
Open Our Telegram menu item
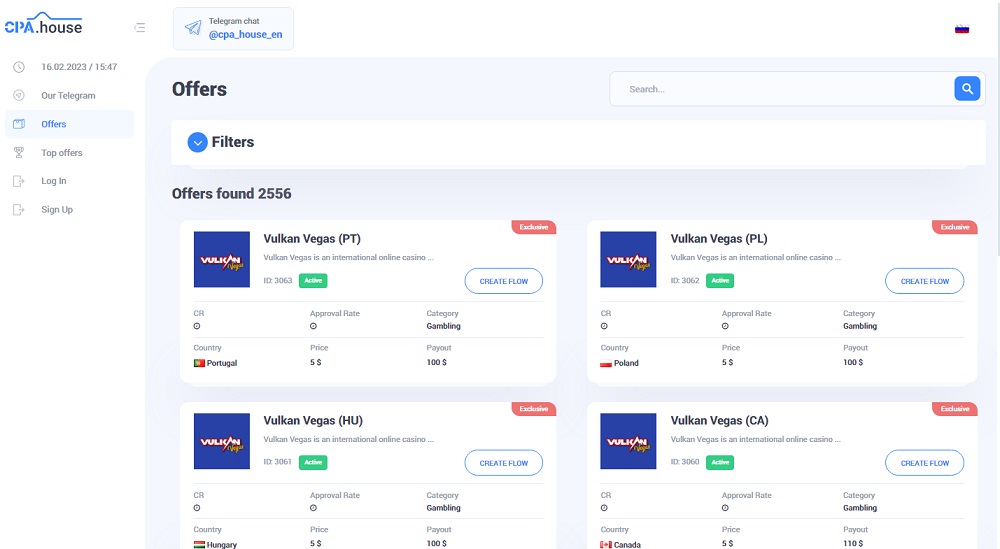tap(68, 96)
